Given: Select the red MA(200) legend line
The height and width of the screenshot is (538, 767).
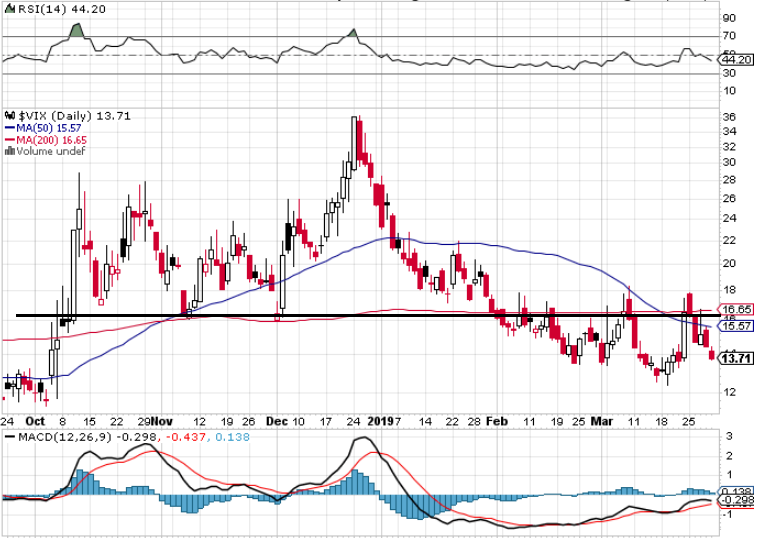Looking at the screenshot, I should coord(9,140).
